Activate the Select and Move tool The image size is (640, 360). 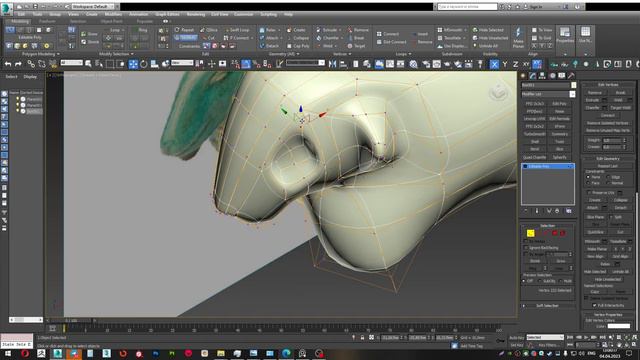coord(133,64)
